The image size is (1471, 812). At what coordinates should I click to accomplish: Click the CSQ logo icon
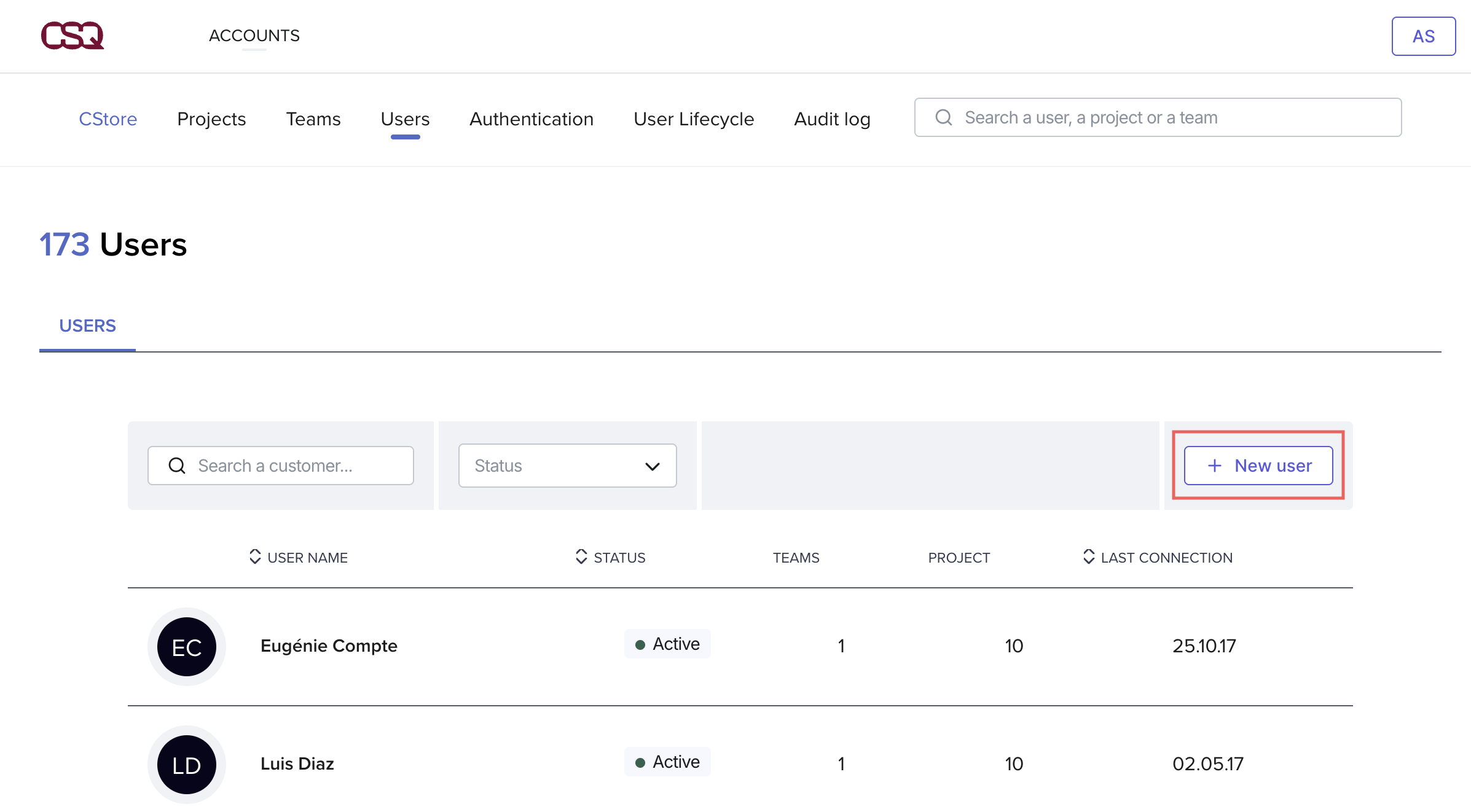(73, 36)
